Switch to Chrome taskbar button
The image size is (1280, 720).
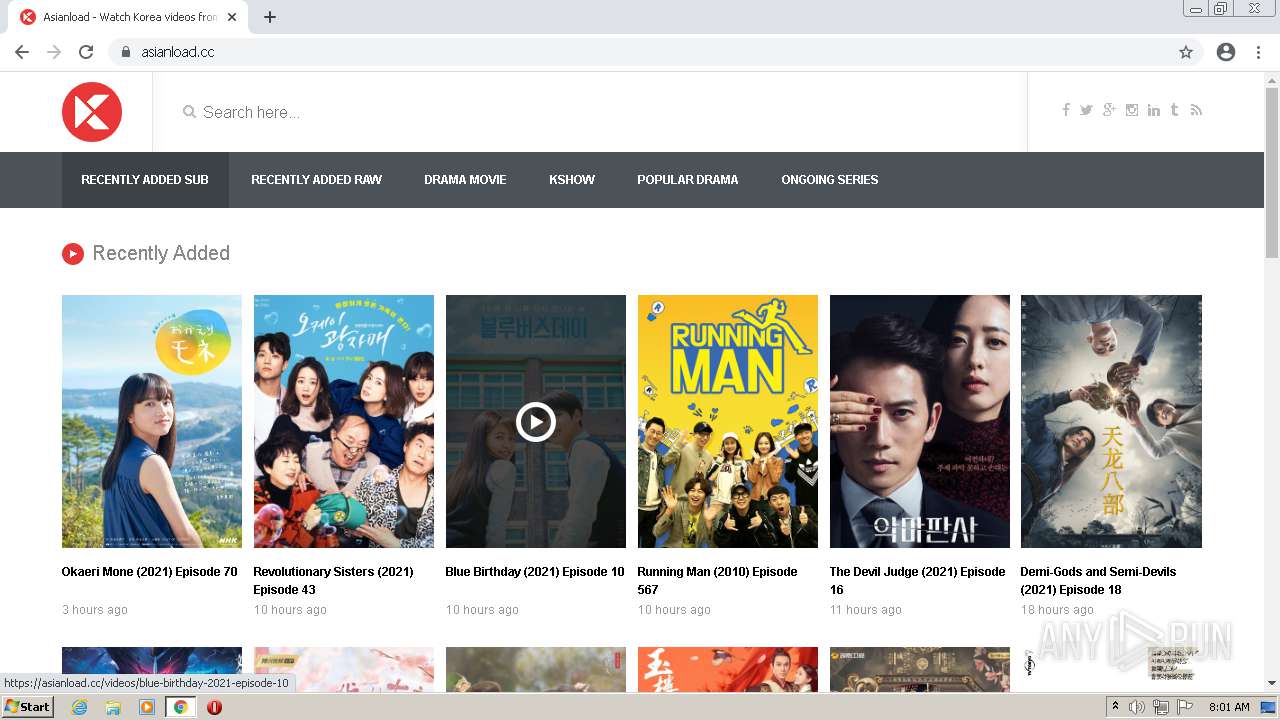(x=181, y=707)
